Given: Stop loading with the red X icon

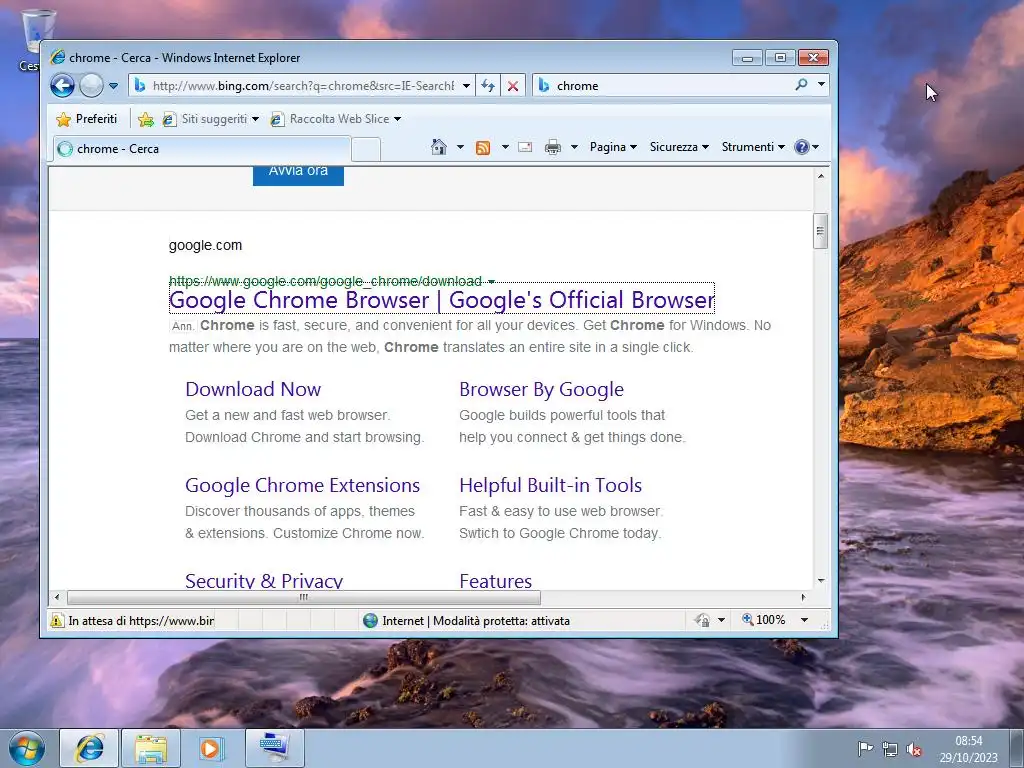Looking at the screenshot, I should pyautogui.click(x=513, y=86).
